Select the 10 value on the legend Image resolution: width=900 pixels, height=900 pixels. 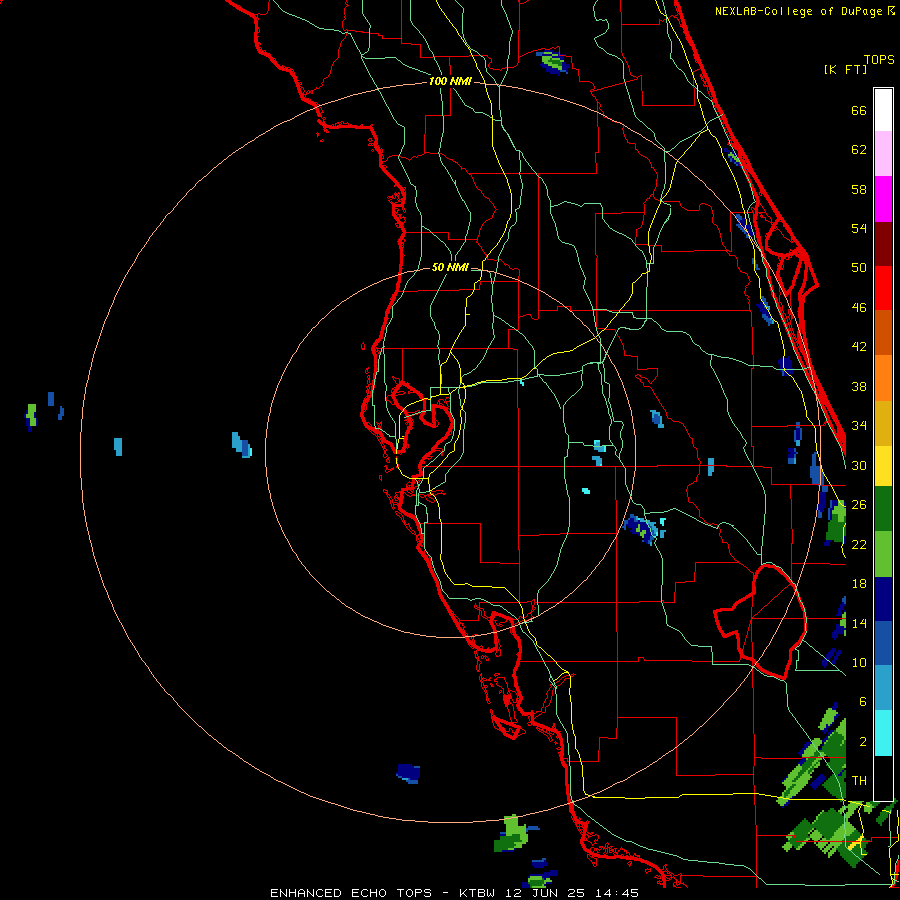click(x=859, y=662)
